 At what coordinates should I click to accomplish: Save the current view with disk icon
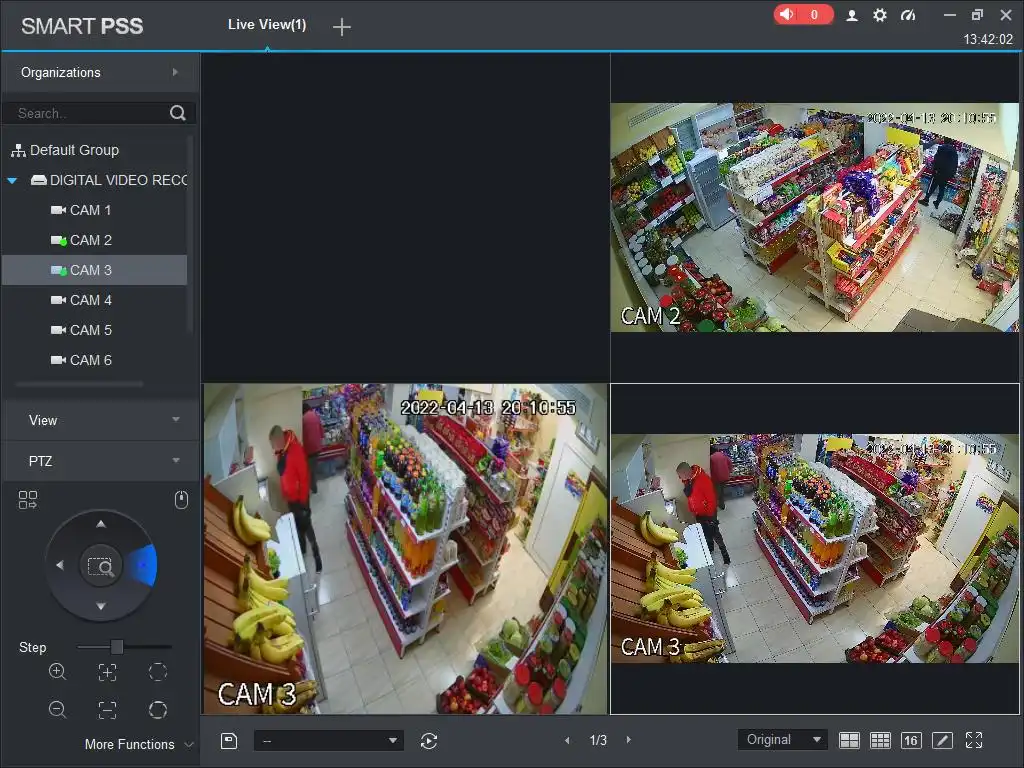tap(229, 741)
